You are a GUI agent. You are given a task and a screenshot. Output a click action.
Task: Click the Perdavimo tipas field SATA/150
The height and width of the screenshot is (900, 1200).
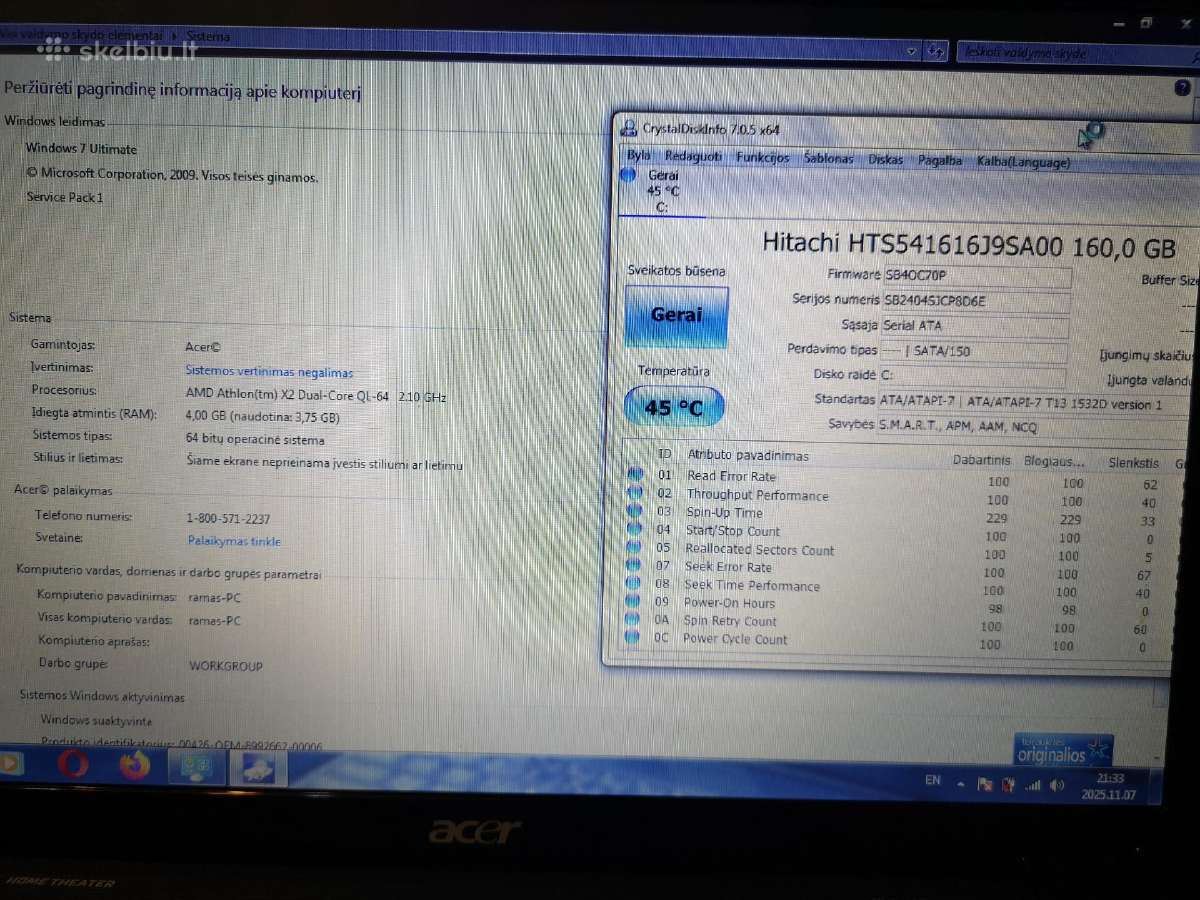[972, 352]
